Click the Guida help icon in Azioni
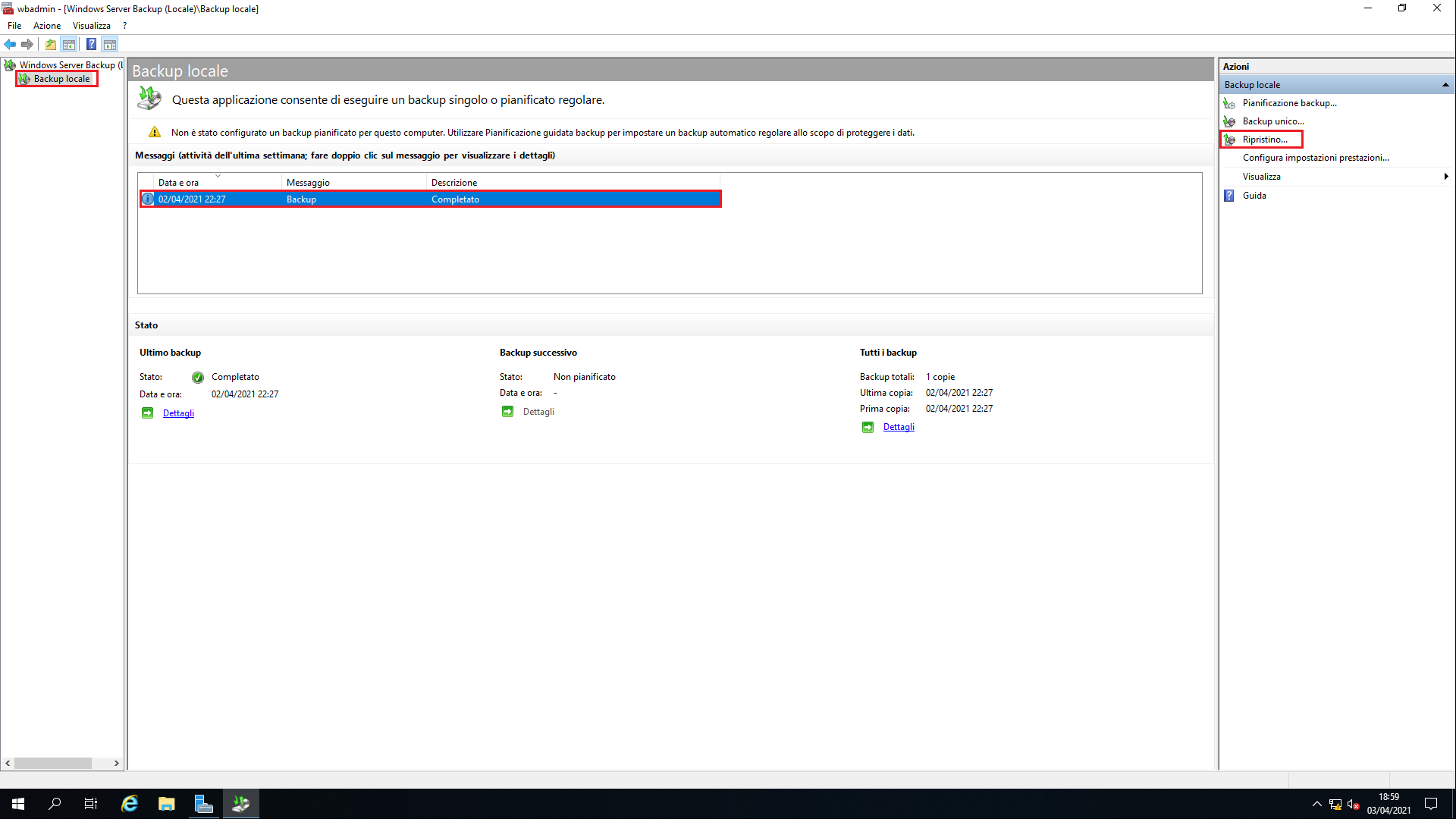The image size is (1456, 819). pos(1229,196)
